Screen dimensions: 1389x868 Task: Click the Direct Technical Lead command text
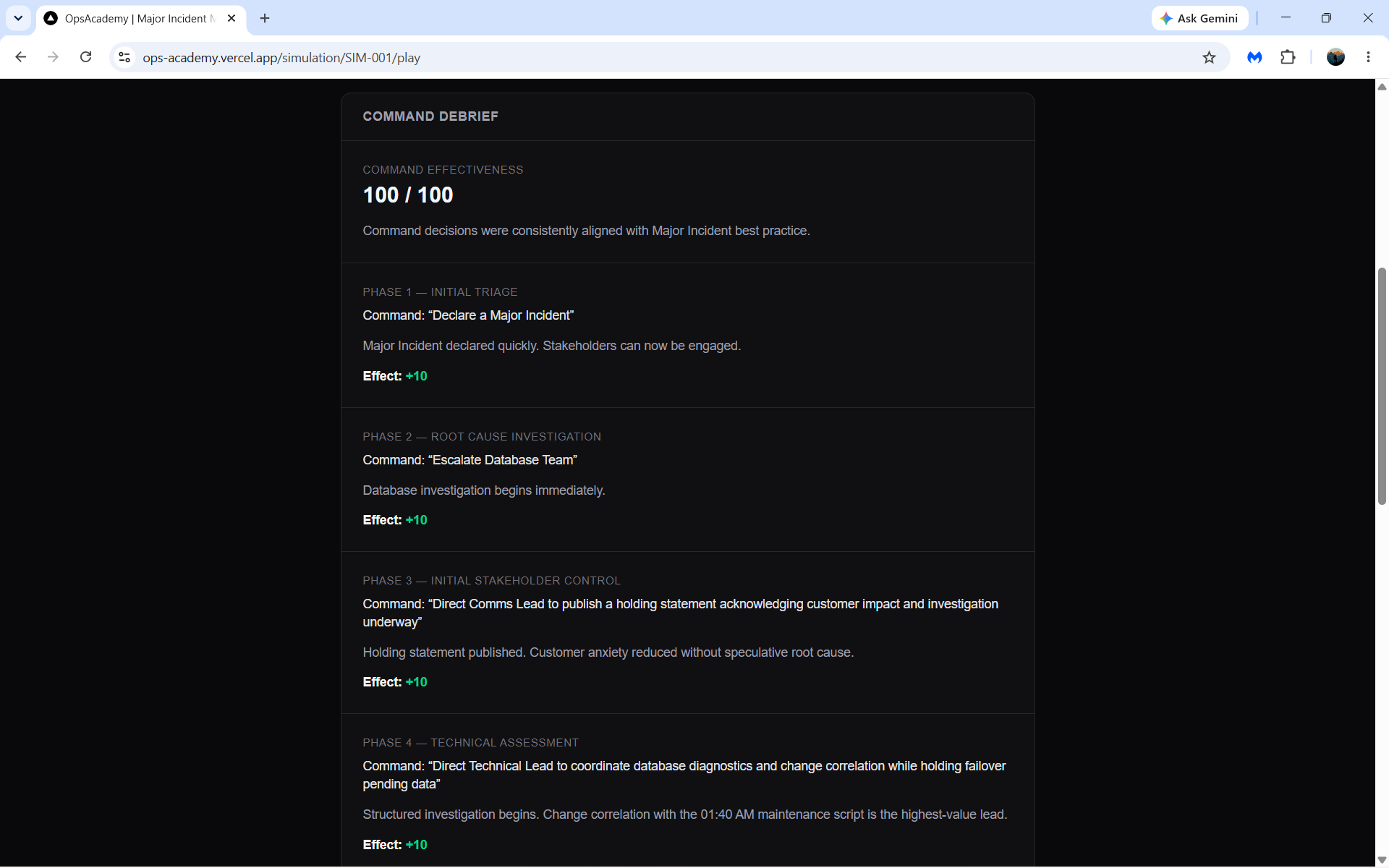click(684, 775)
